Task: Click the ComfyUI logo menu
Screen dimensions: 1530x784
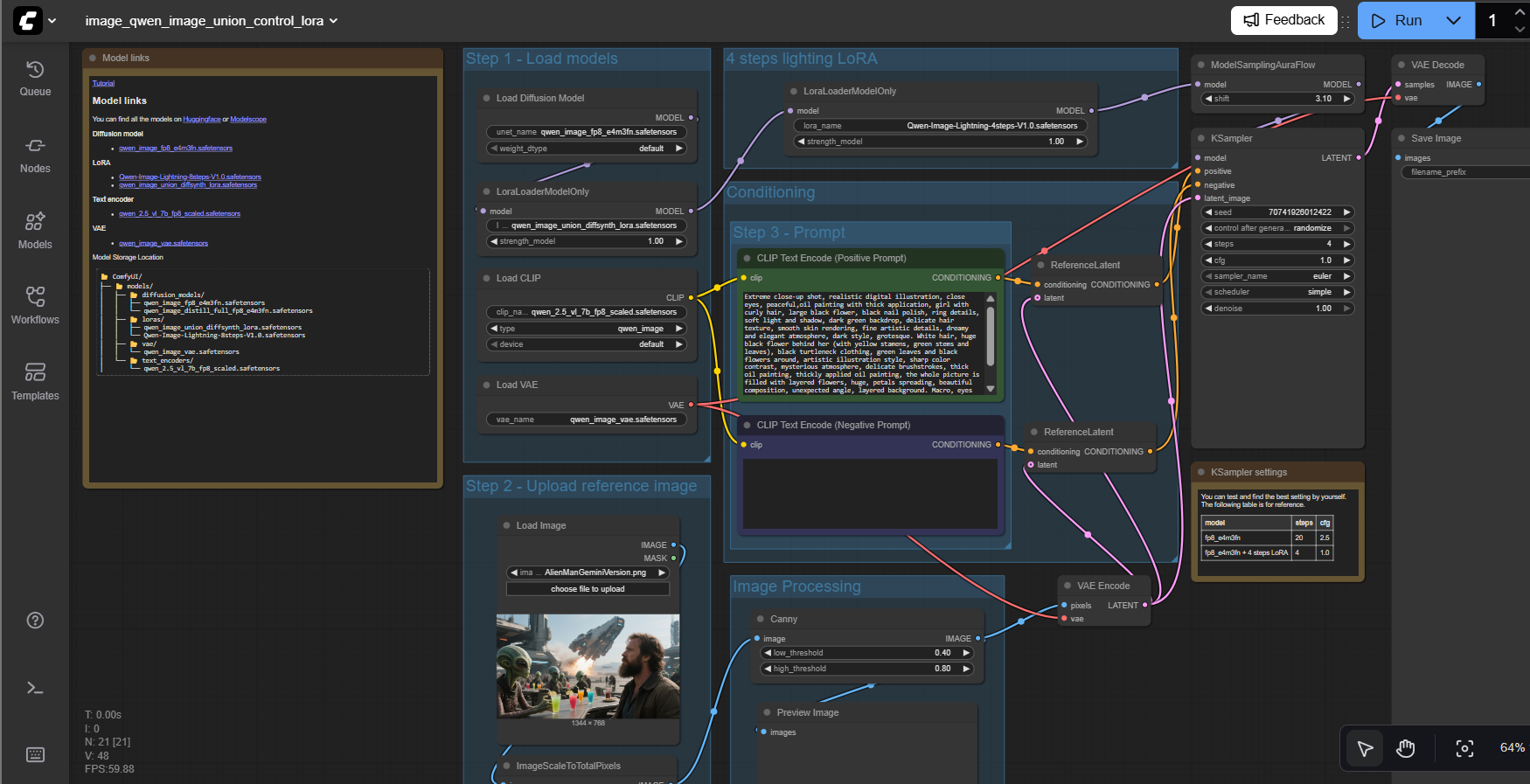Action: pyautogui.click(x=35, y=20)
